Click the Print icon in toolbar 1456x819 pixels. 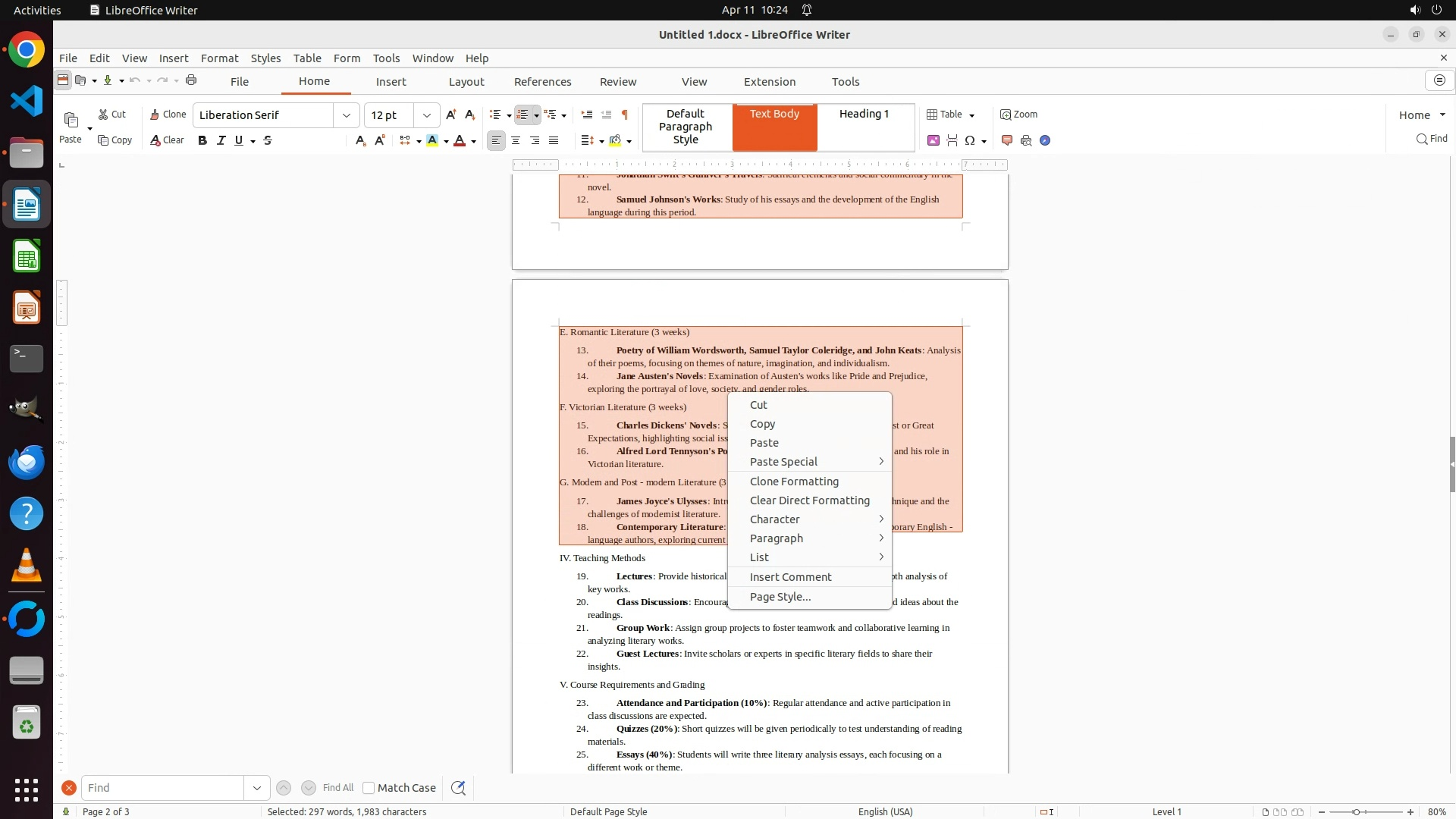coord(191,80)
